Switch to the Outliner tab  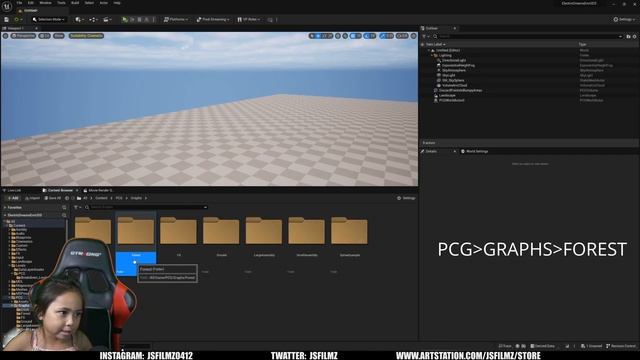pyautogui.click(x=432, y=28)
